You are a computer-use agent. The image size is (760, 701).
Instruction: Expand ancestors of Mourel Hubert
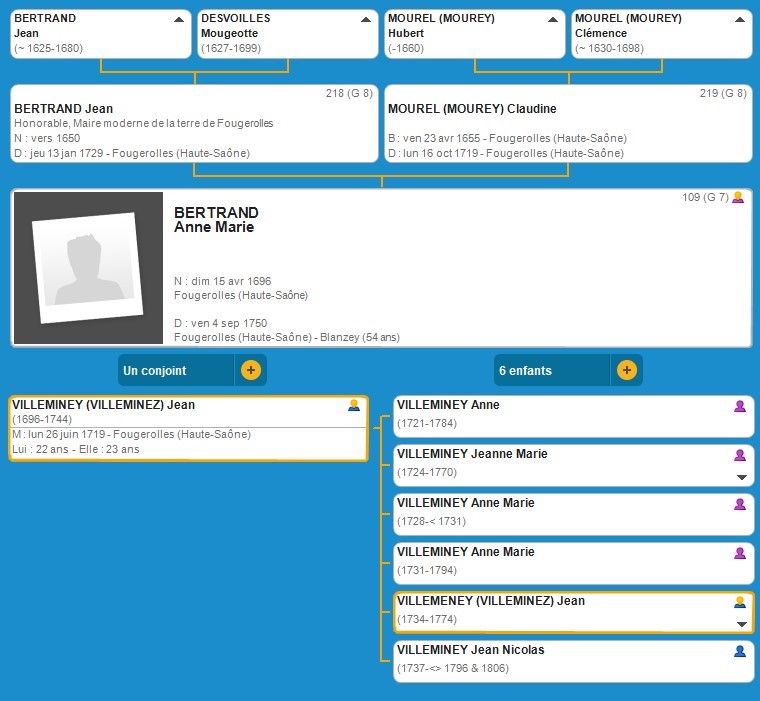(x=551, y=19)
